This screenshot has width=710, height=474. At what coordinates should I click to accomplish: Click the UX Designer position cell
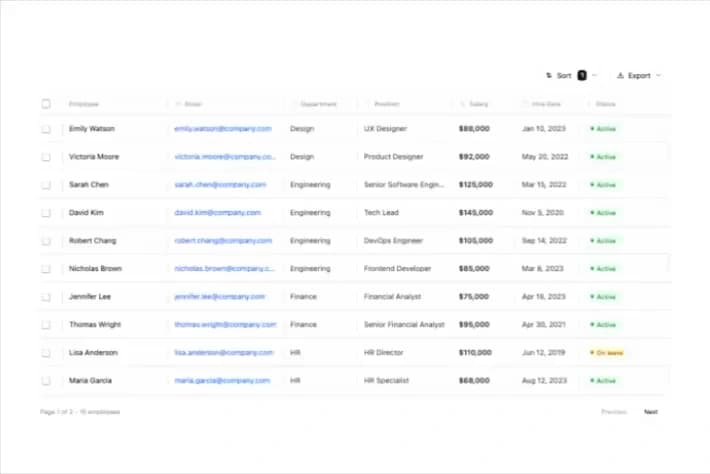point(385,129)
